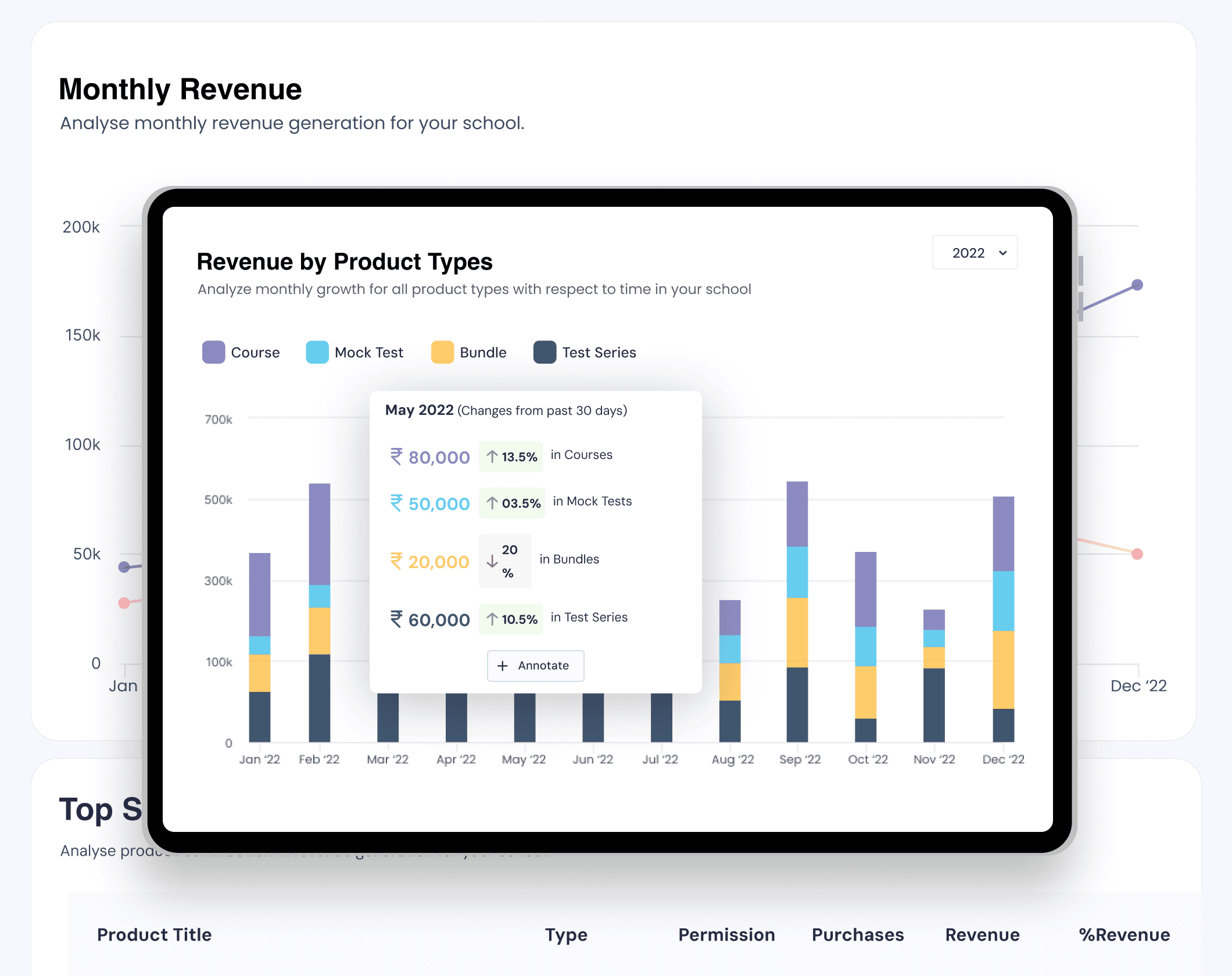Click the rupee icon beside 20,000
Viewport: 1232px width, 976px height.
pos(396,561)
